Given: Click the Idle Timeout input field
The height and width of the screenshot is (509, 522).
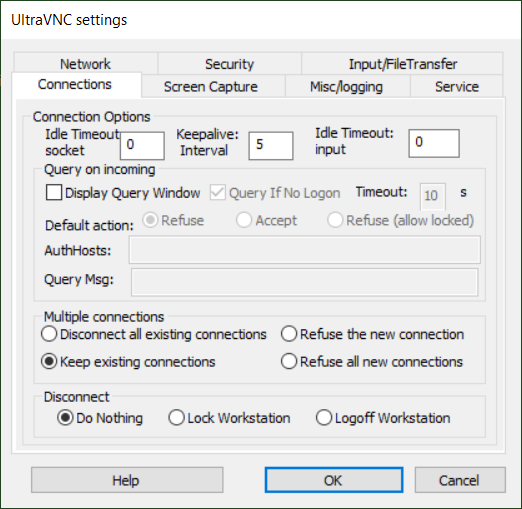Looking at the screenshot, I should (434, 143).
